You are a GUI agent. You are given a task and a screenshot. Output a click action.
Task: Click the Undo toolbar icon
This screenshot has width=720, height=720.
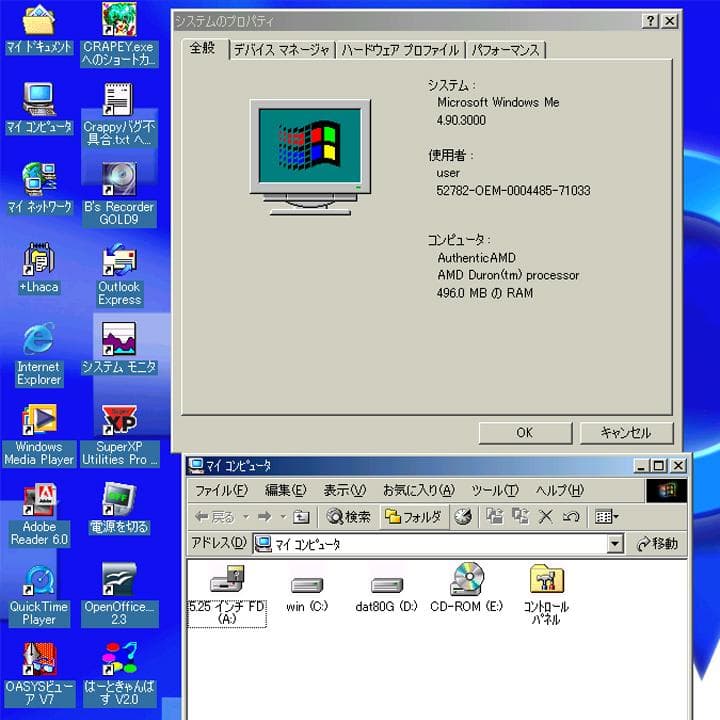point(571,517)
